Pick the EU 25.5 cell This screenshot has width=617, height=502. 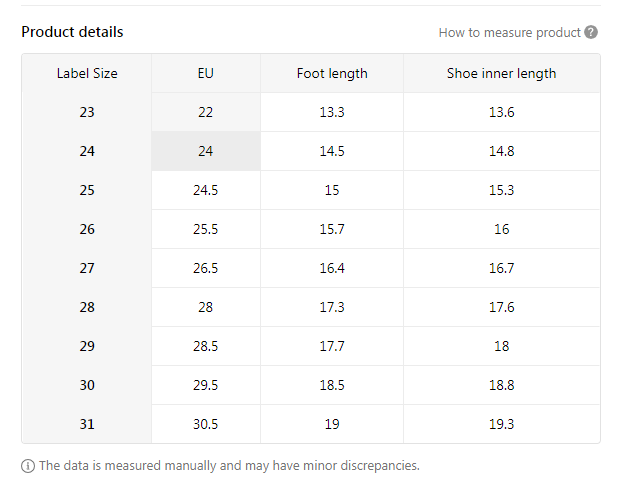click(x=206, y=229)
